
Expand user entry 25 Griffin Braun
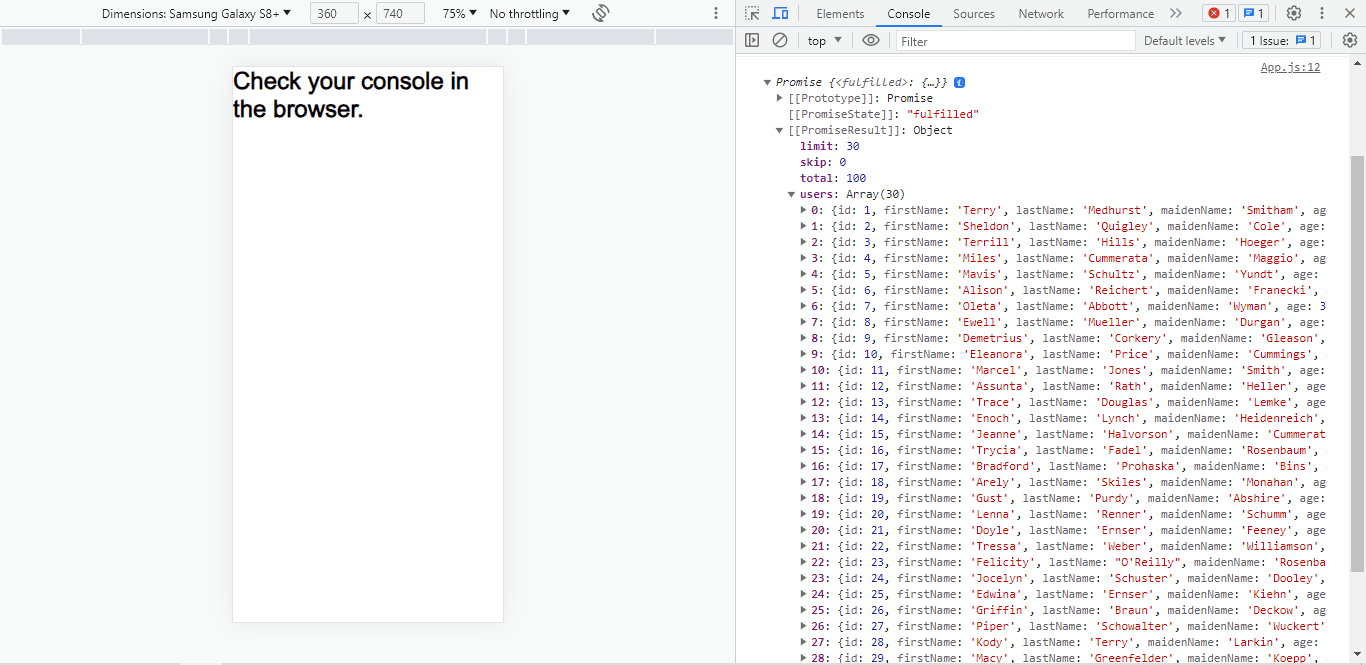click(x=804, y=610)
